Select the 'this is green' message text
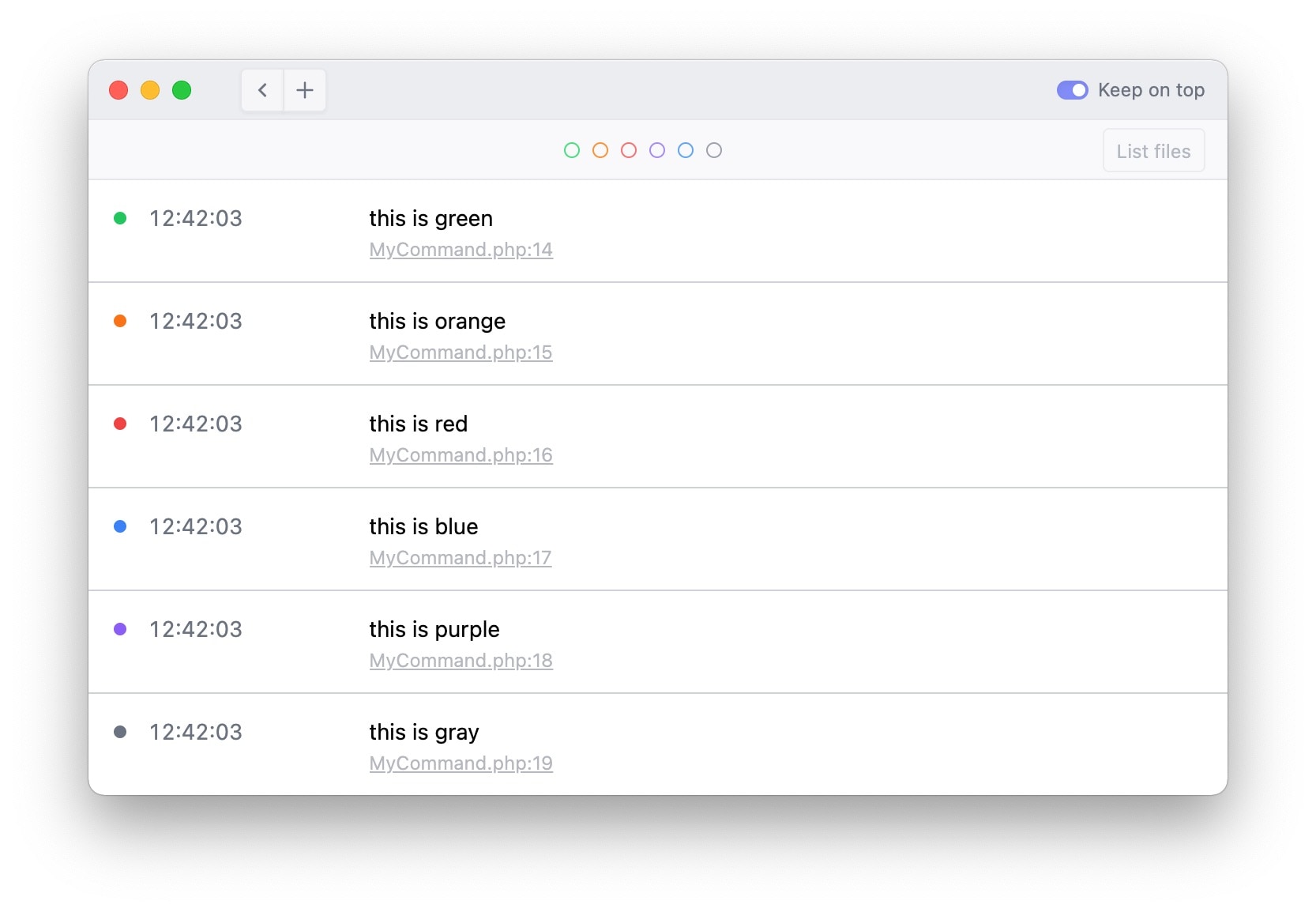This screenshot has height=912, width=1316. pyautogui.click(x=431, y=219)
